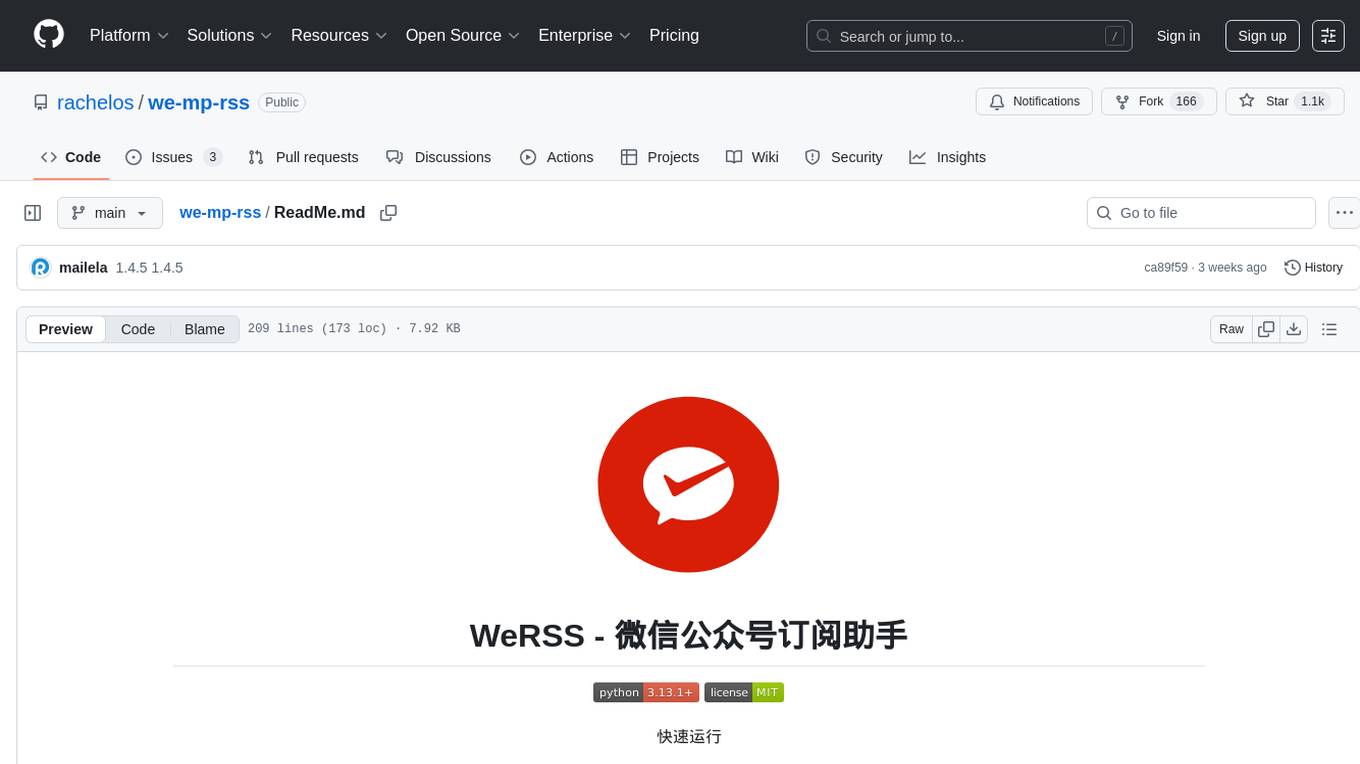
Task: View the file History
Action: click(1313, 268)
